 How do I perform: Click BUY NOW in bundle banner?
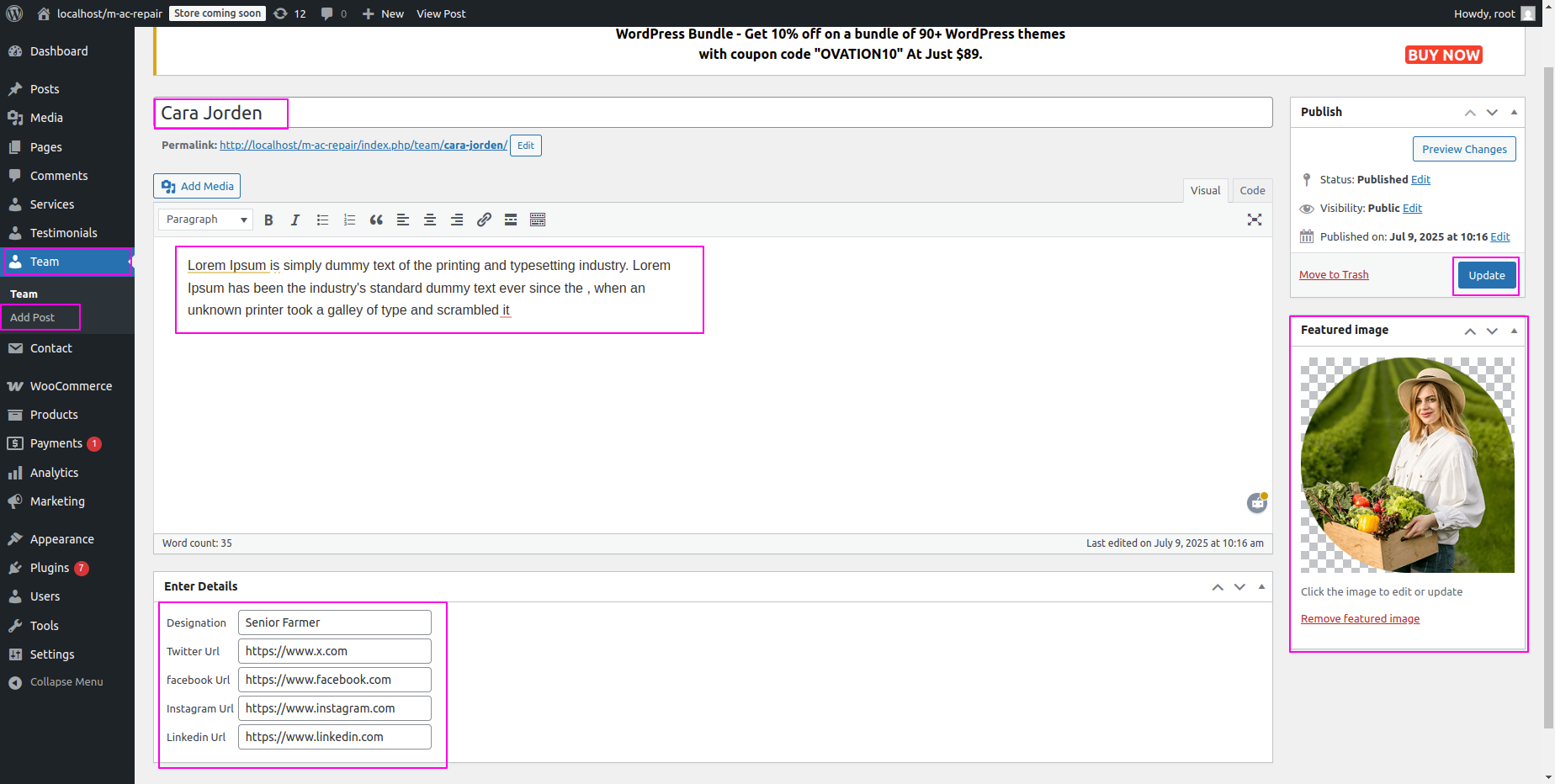click(1443, 55)
